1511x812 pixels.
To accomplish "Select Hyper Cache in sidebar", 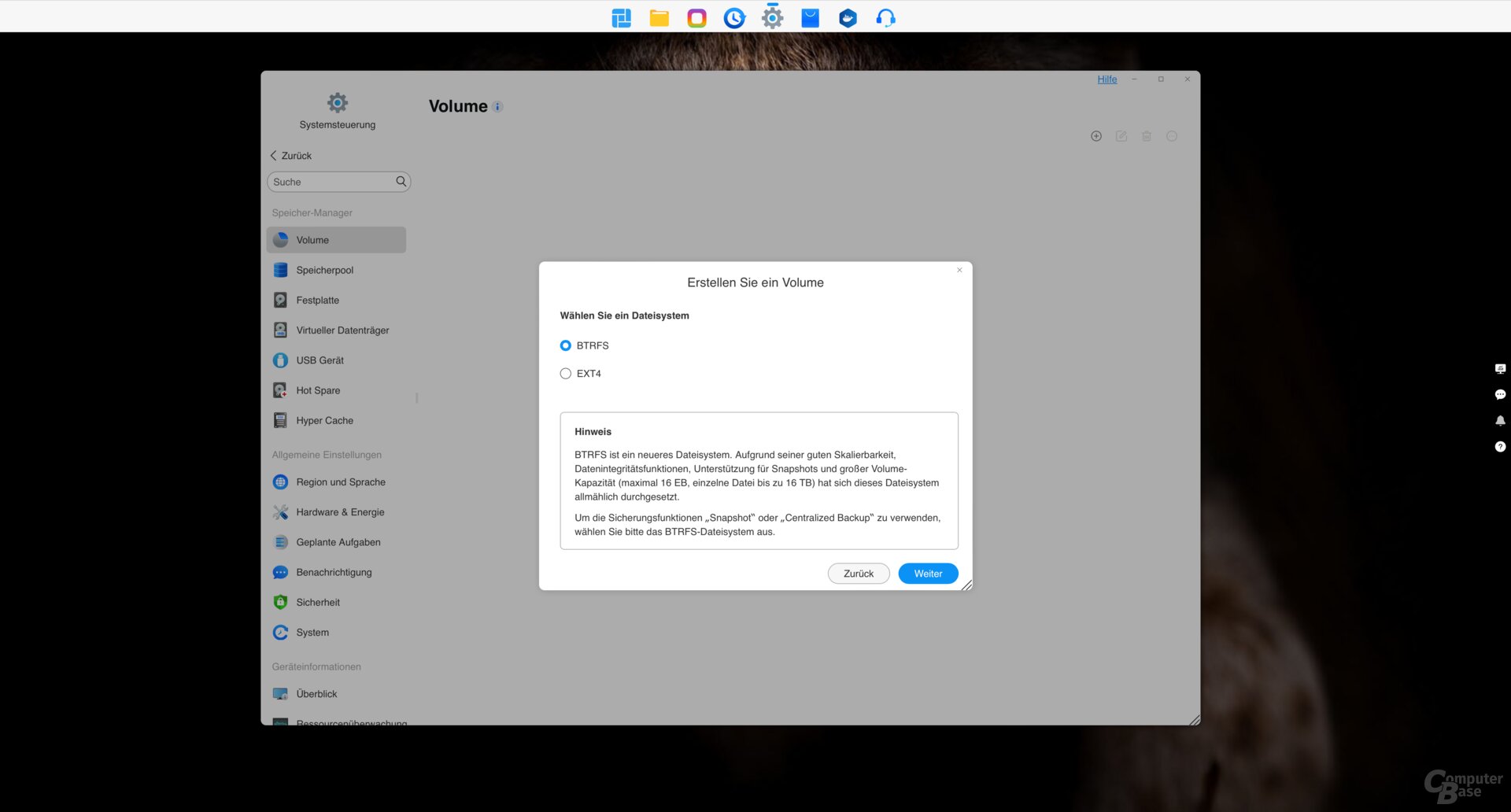I will click(x=324, y=421).
